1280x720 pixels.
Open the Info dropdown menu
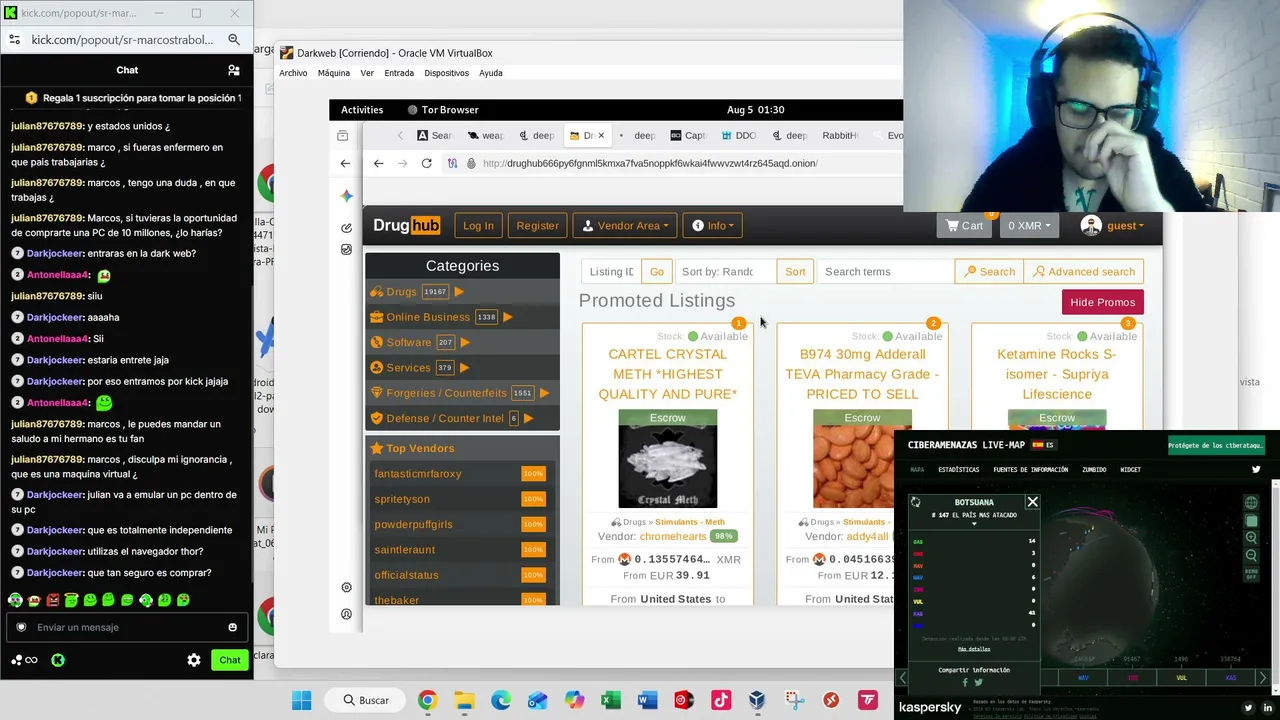[713, 226]
